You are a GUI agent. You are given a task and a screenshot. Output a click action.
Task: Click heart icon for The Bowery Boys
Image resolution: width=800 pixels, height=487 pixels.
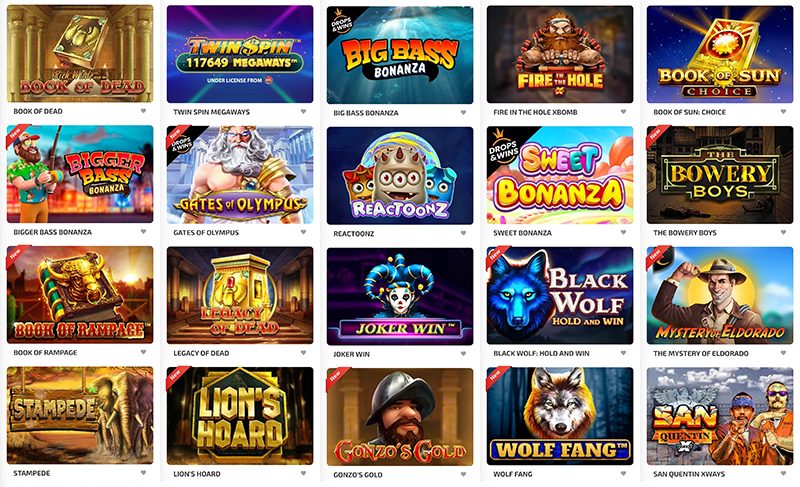pyautogui.click(x=783, y=232)
